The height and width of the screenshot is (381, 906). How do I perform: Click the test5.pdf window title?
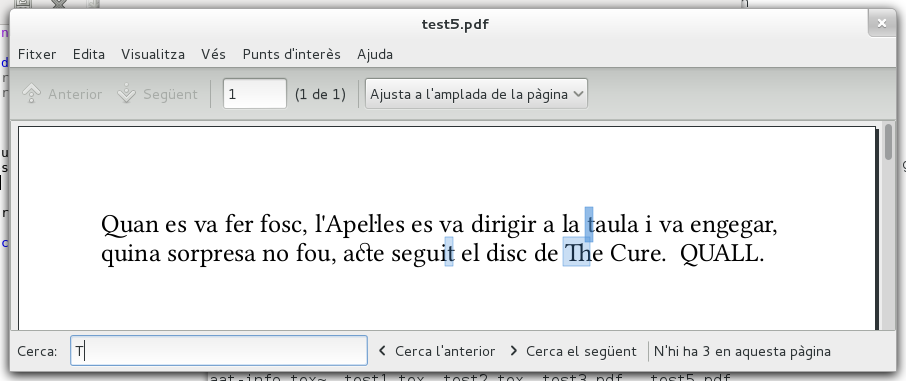click(456, 24)
